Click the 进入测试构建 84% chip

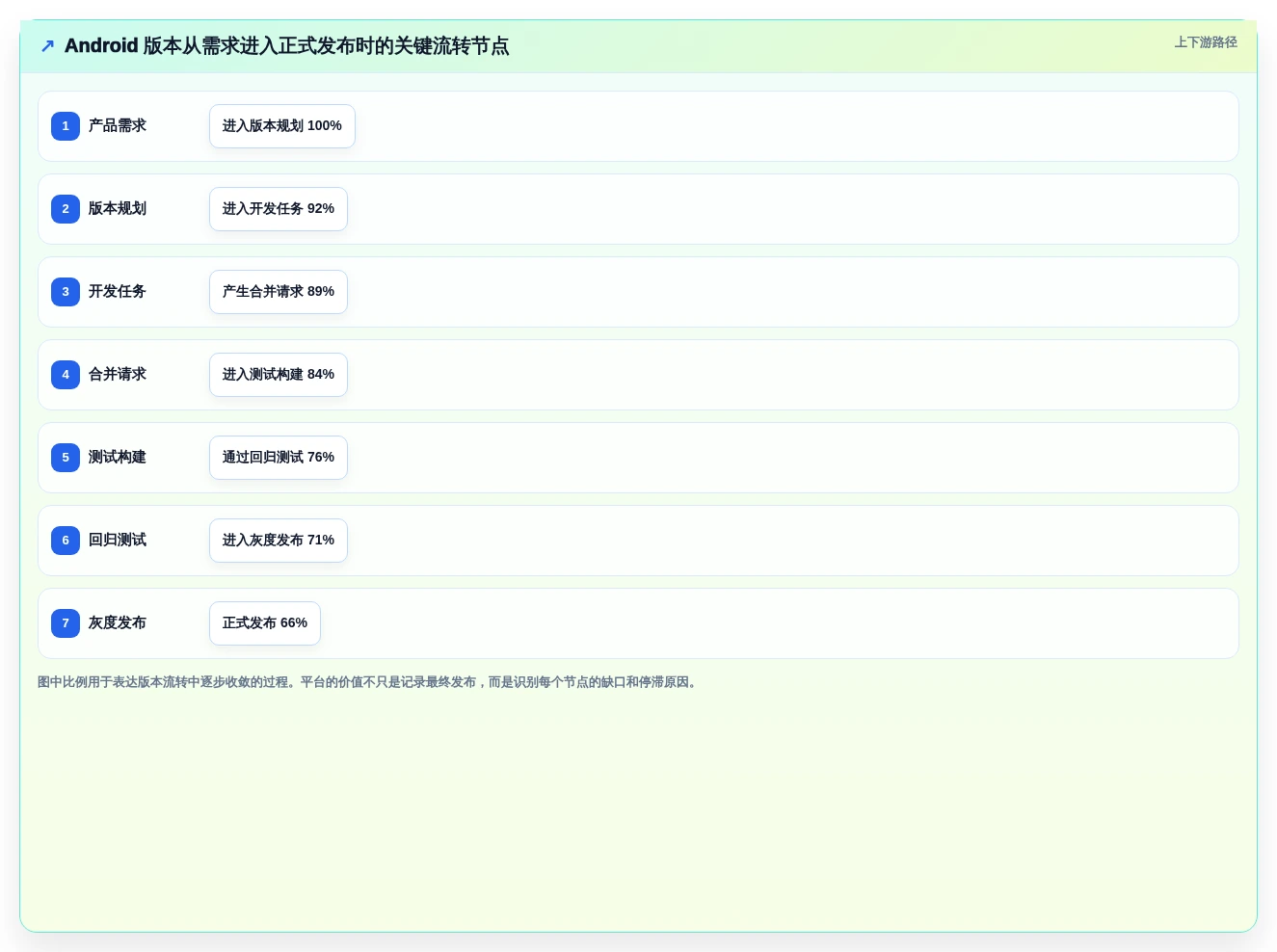pyautogui.click(x=279, y=375)
